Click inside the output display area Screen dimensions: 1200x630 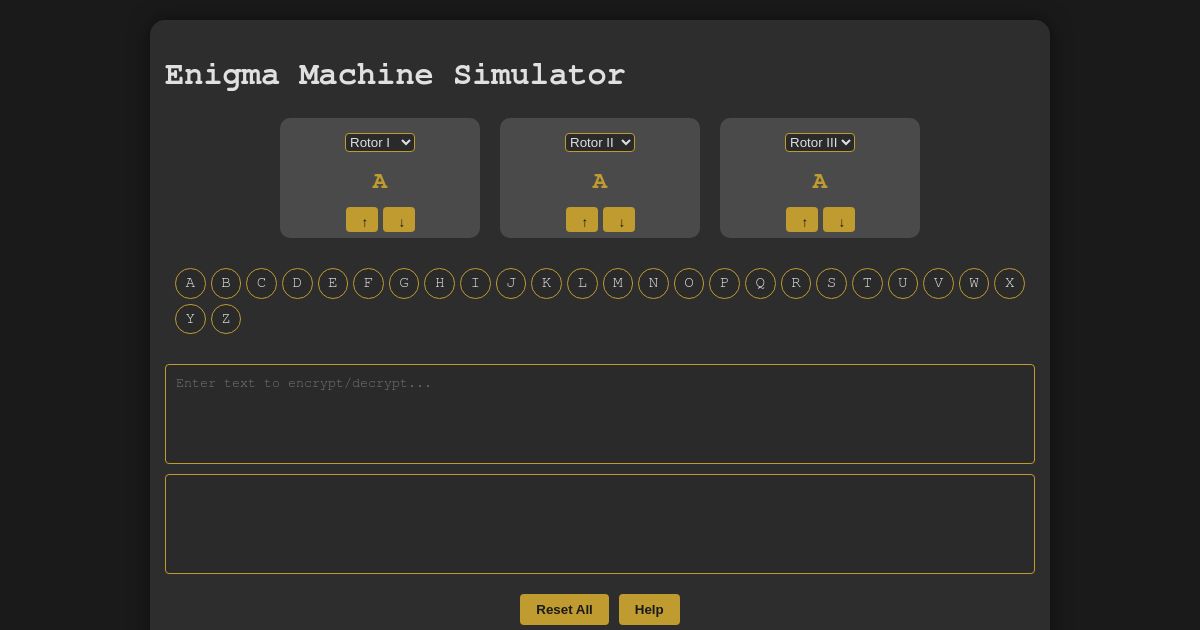[600, 524]
